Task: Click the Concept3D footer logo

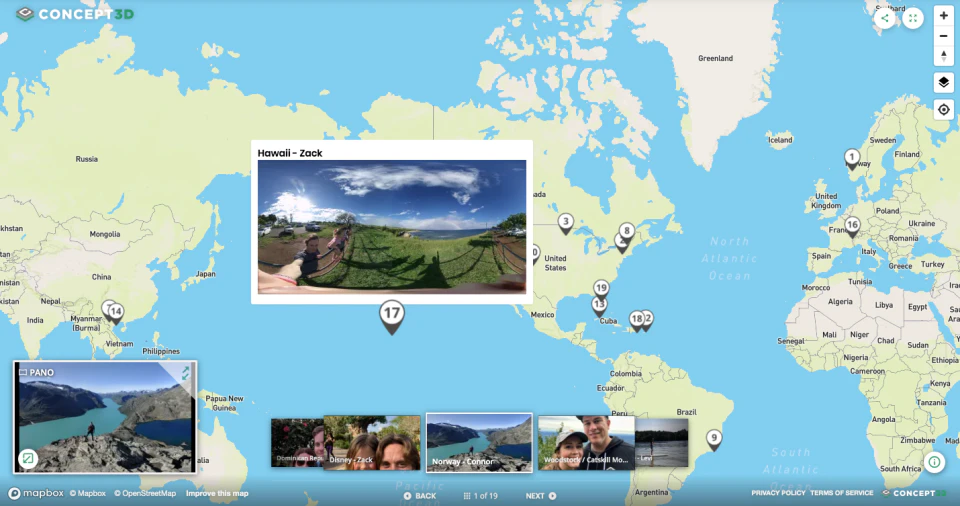Action: point(914,493)
